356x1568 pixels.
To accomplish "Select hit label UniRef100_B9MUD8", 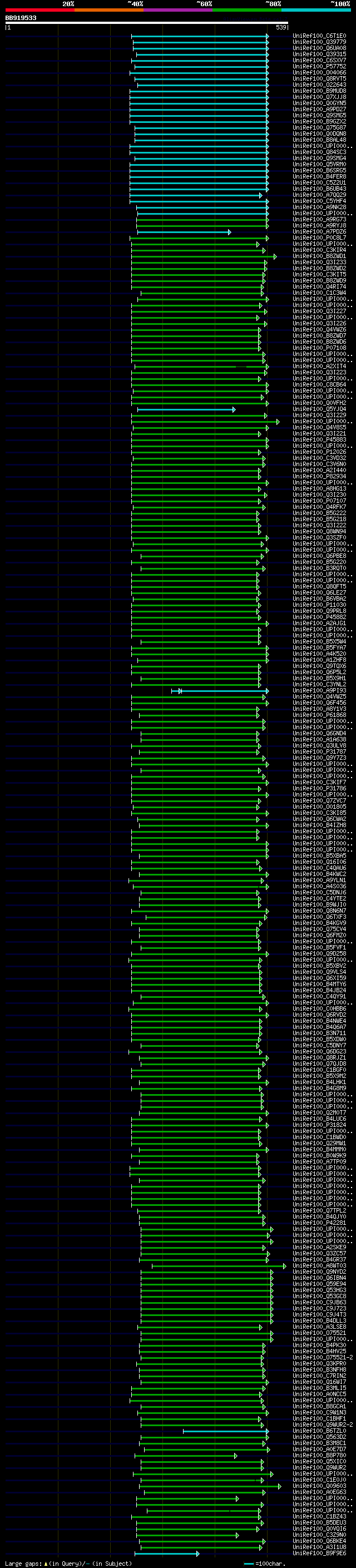I will (319, 91).
